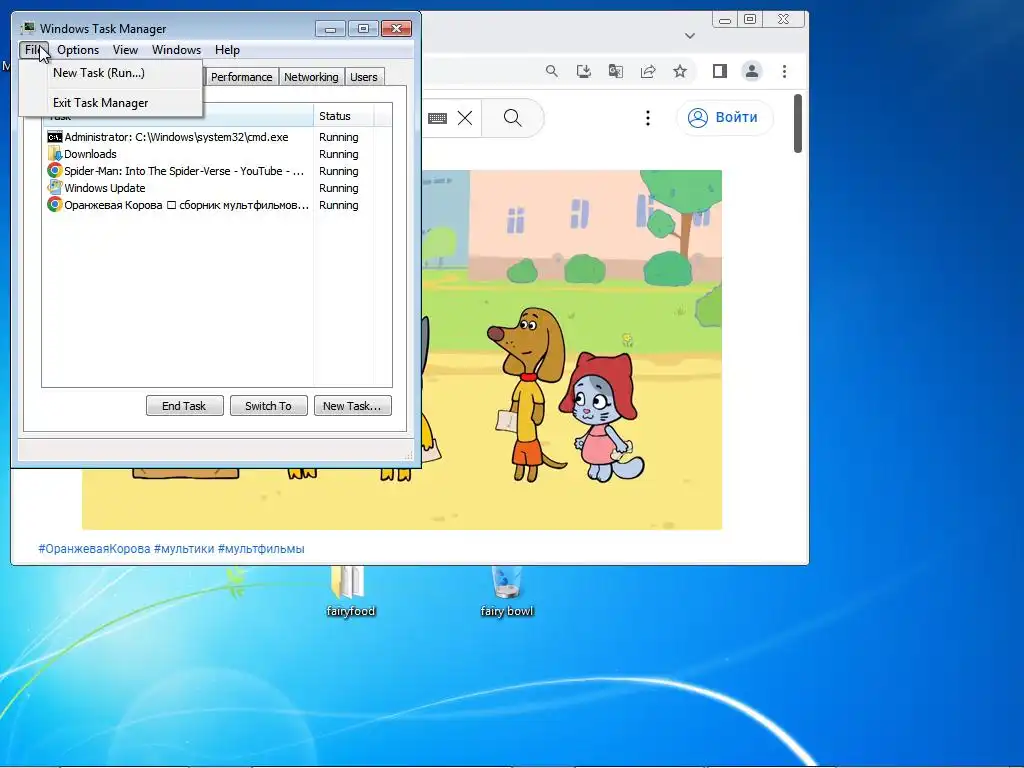Switch to the Performance tab
The height and width of the screenshot is (768, 1024).
click(x=241, y=77)
